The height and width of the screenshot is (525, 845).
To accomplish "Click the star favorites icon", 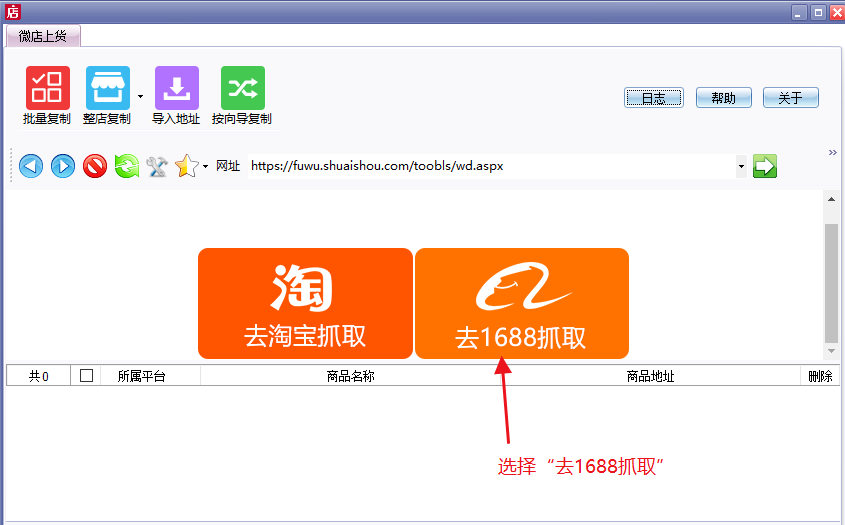I will click(x=187, y=166).
